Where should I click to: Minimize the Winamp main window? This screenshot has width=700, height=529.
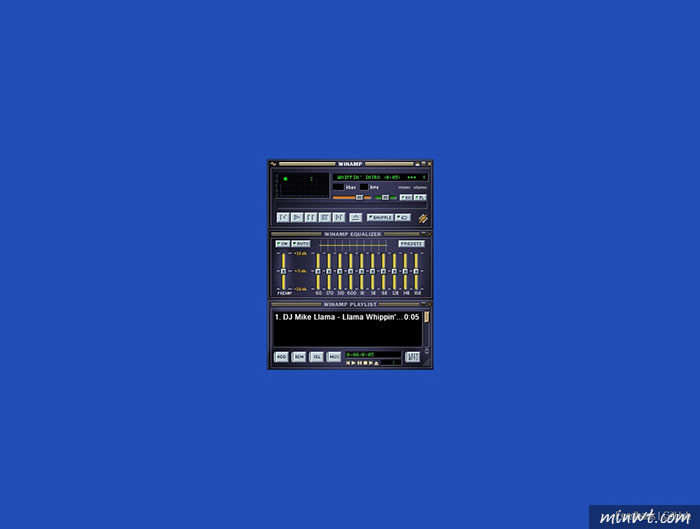(x=417, y=164)
